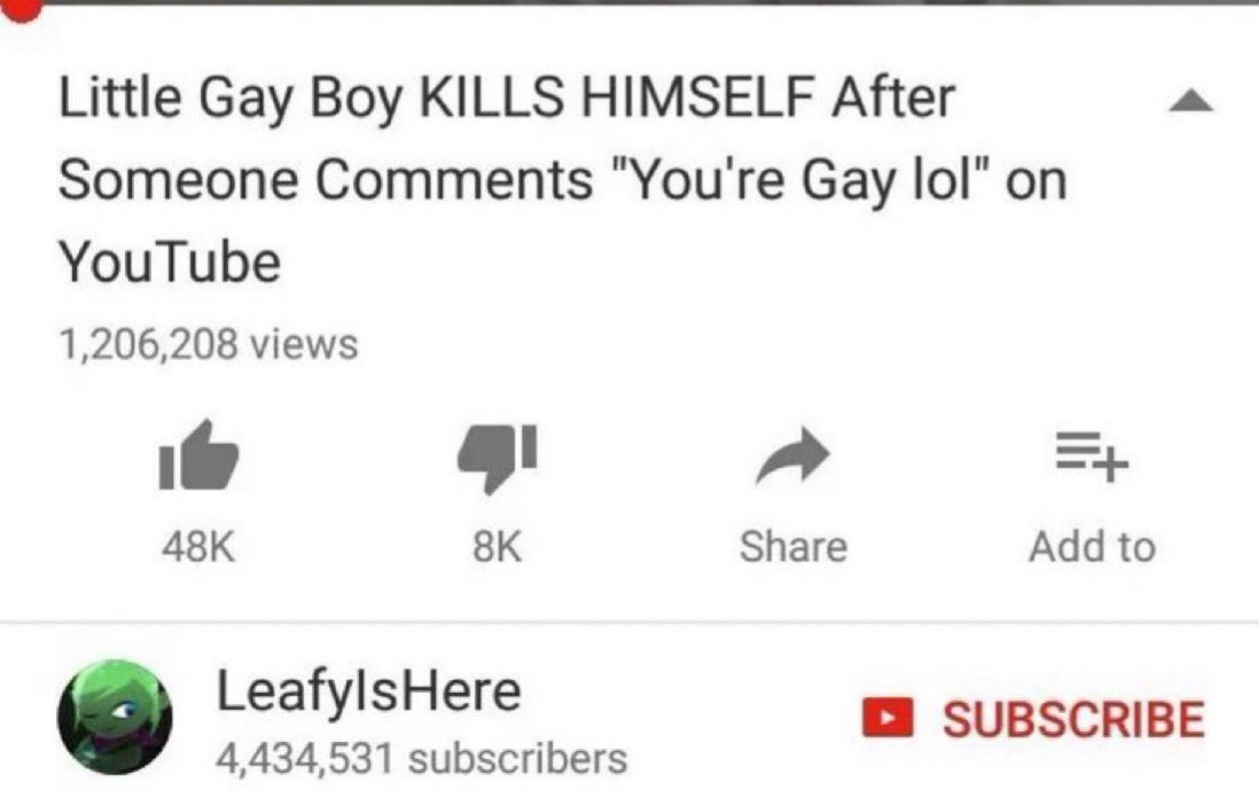Click the red play icon beside SUBSCRIBE
Viewport: 1259px width, 800px height.
click(888, 718)
